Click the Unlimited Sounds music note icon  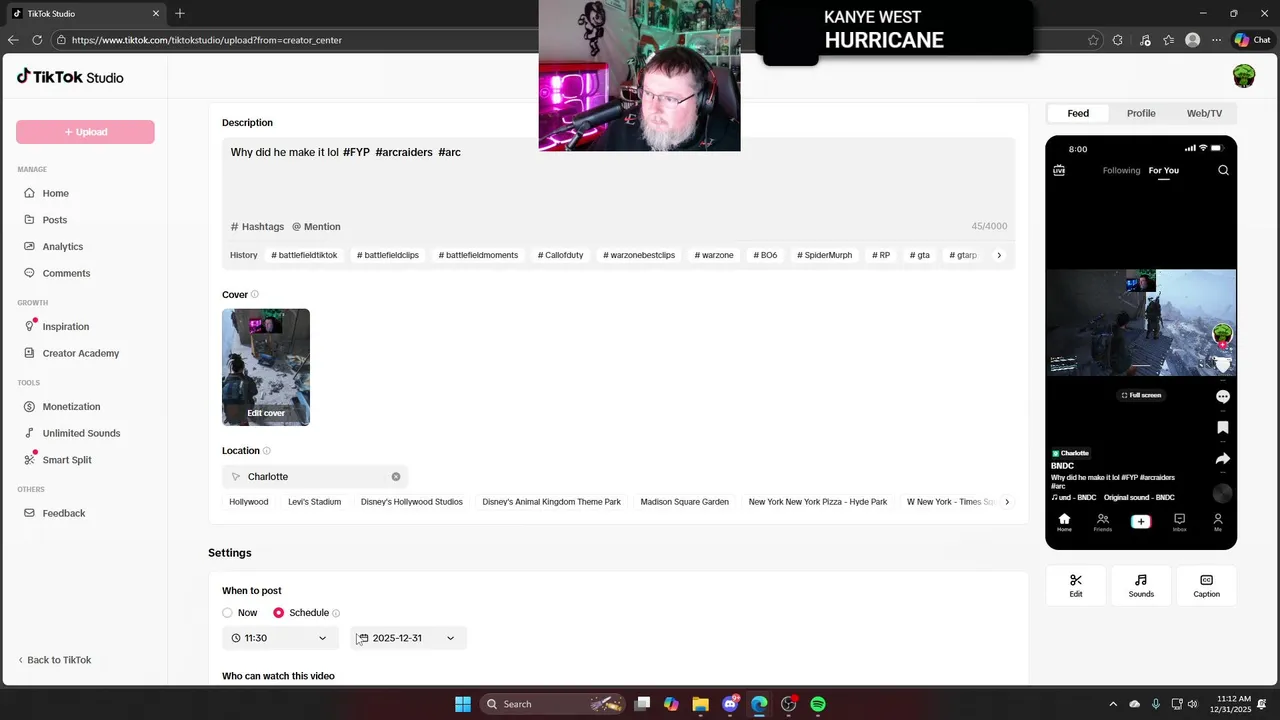(31, 433)
